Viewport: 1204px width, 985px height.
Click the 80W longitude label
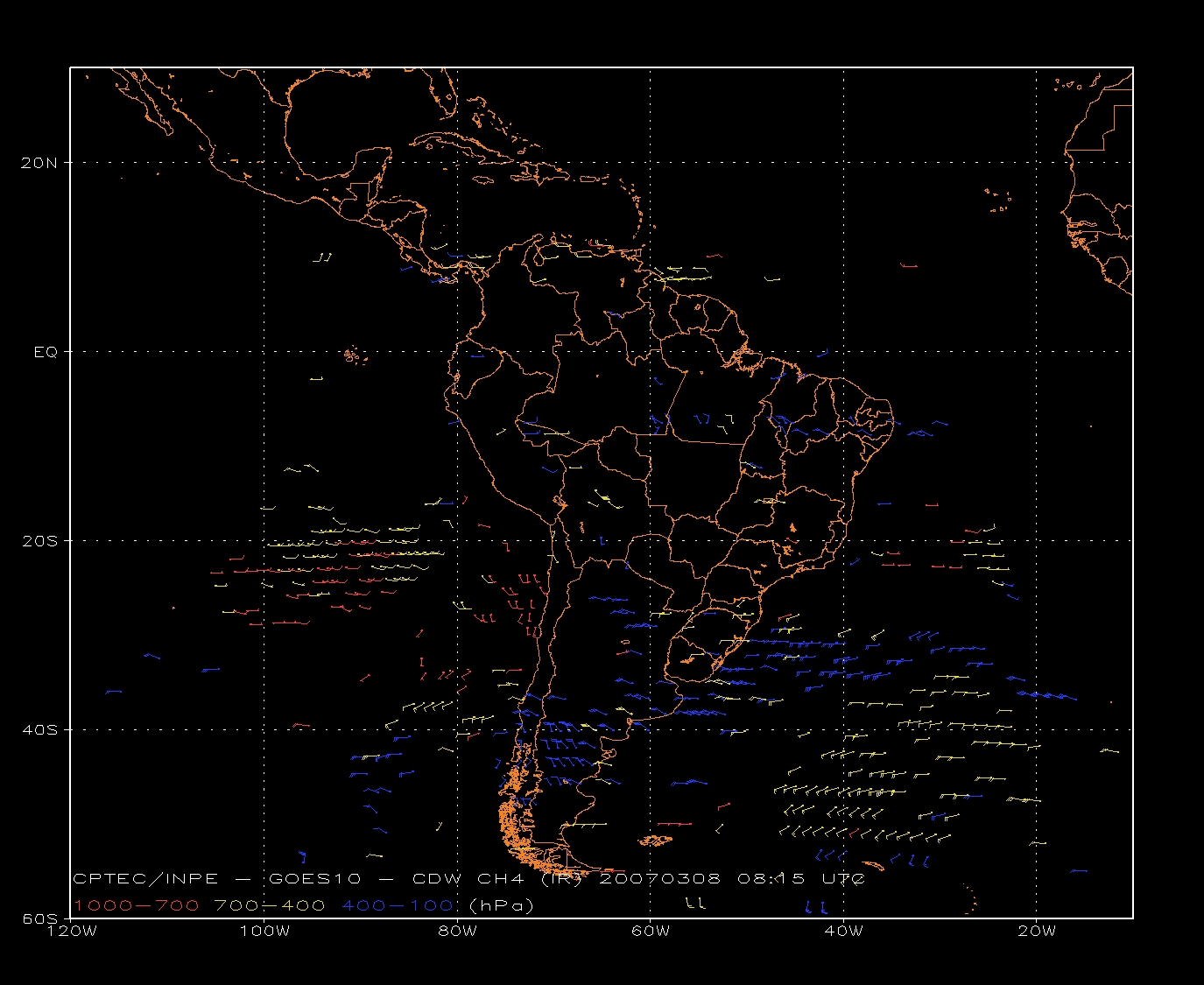pyautogui.click(x=457, y=931)
